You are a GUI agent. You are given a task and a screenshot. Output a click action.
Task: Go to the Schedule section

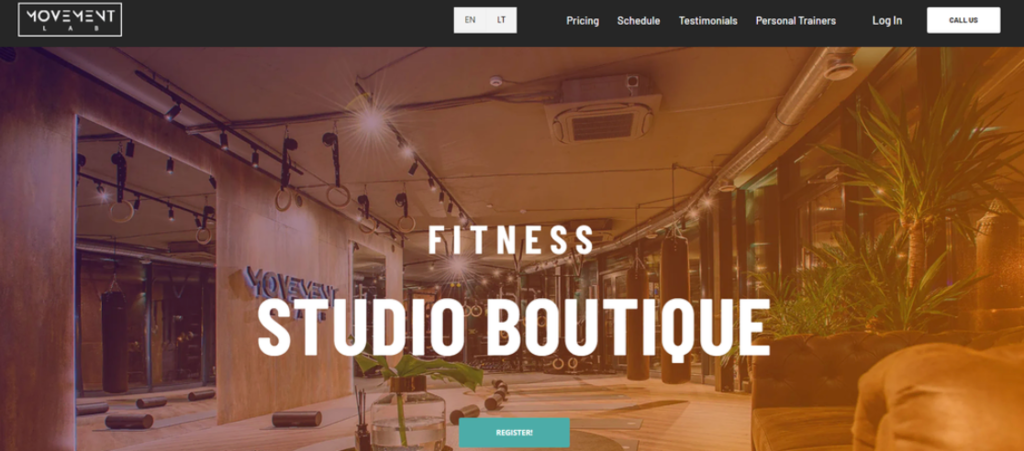[639, 21]
